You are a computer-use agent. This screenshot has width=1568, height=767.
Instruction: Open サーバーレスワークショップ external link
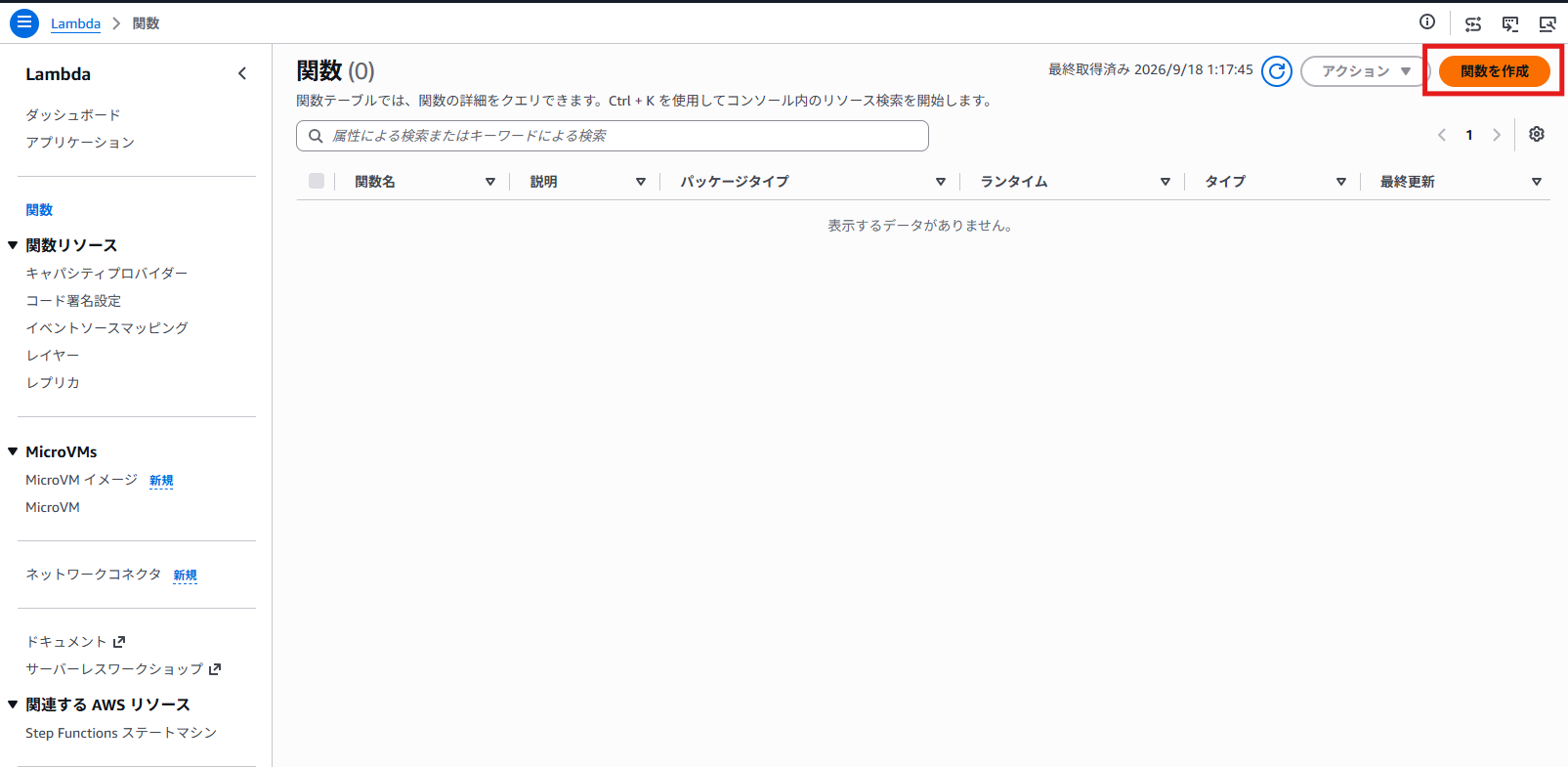123,669
